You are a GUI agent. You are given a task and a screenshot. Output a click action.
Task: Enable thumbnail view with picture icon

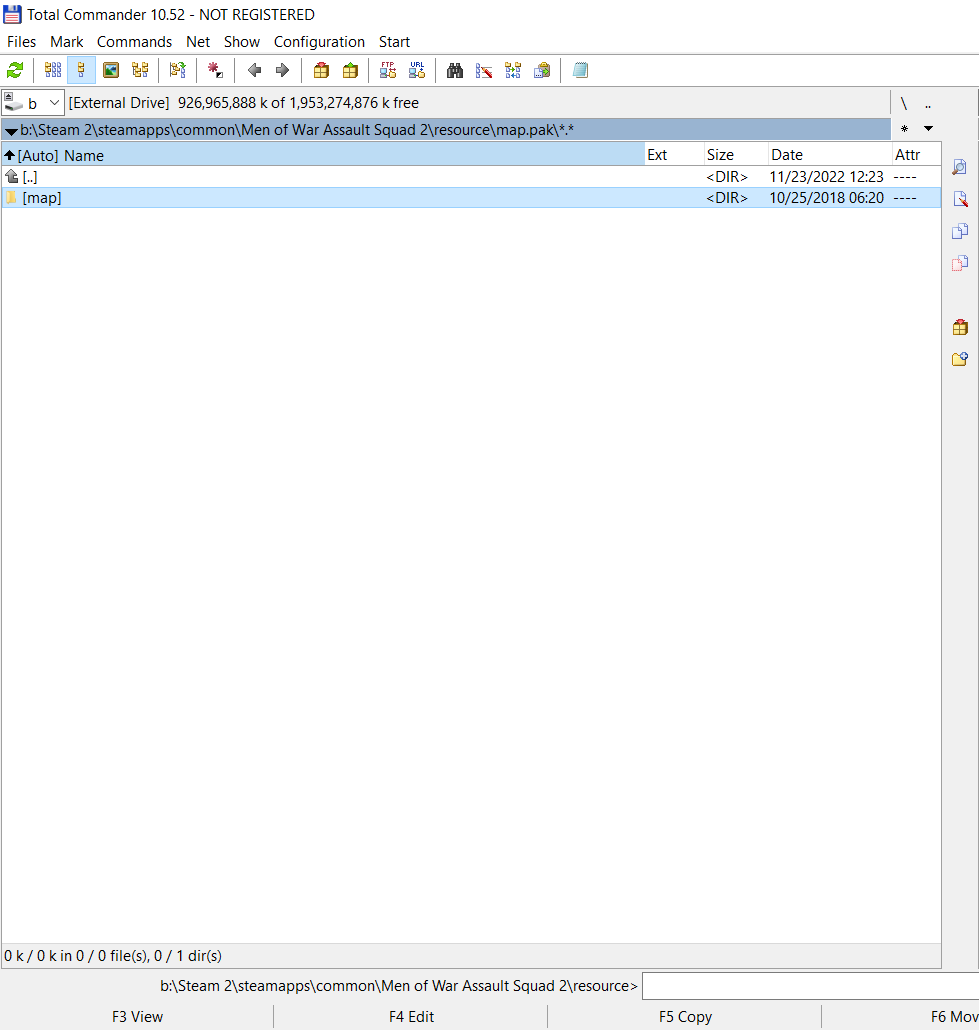111,70
